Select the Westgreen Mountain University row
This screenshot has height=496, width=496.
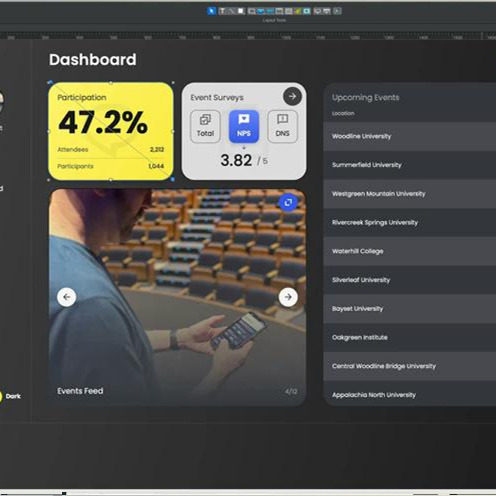pyautogui.click(x=410, y=194)
